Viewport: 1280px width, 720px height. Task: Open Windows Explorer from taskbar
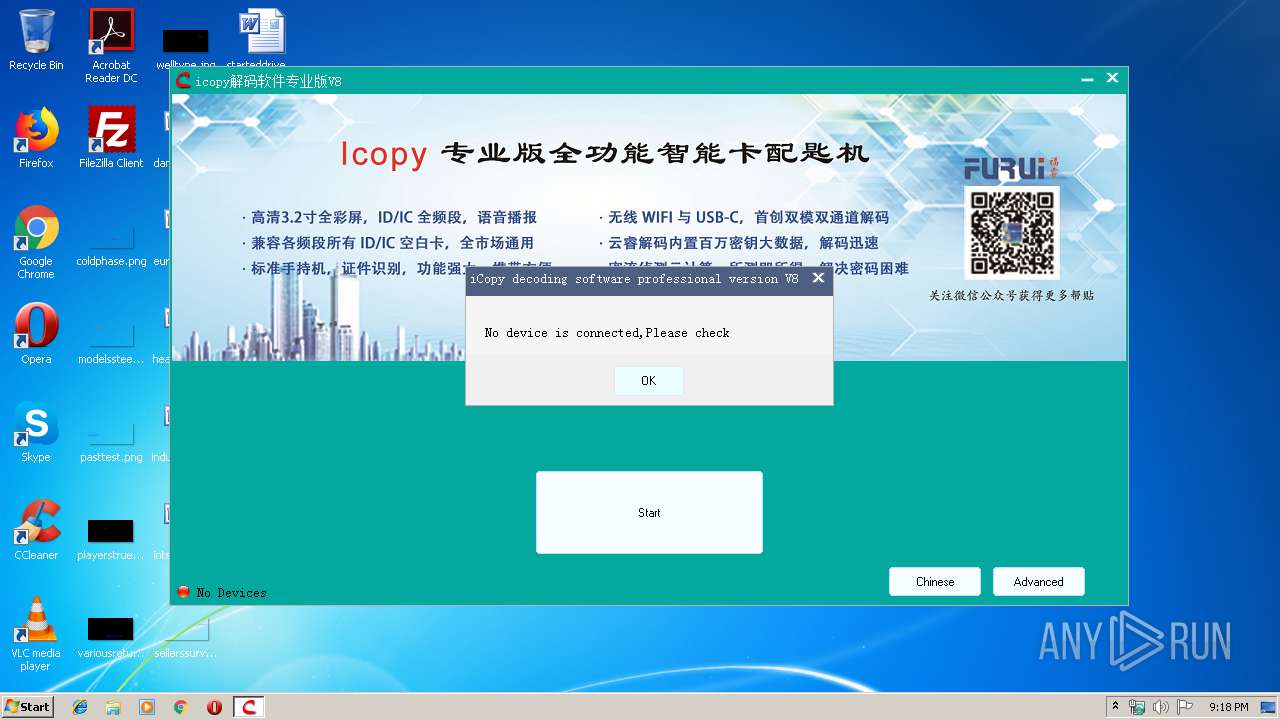click(113, 707)
